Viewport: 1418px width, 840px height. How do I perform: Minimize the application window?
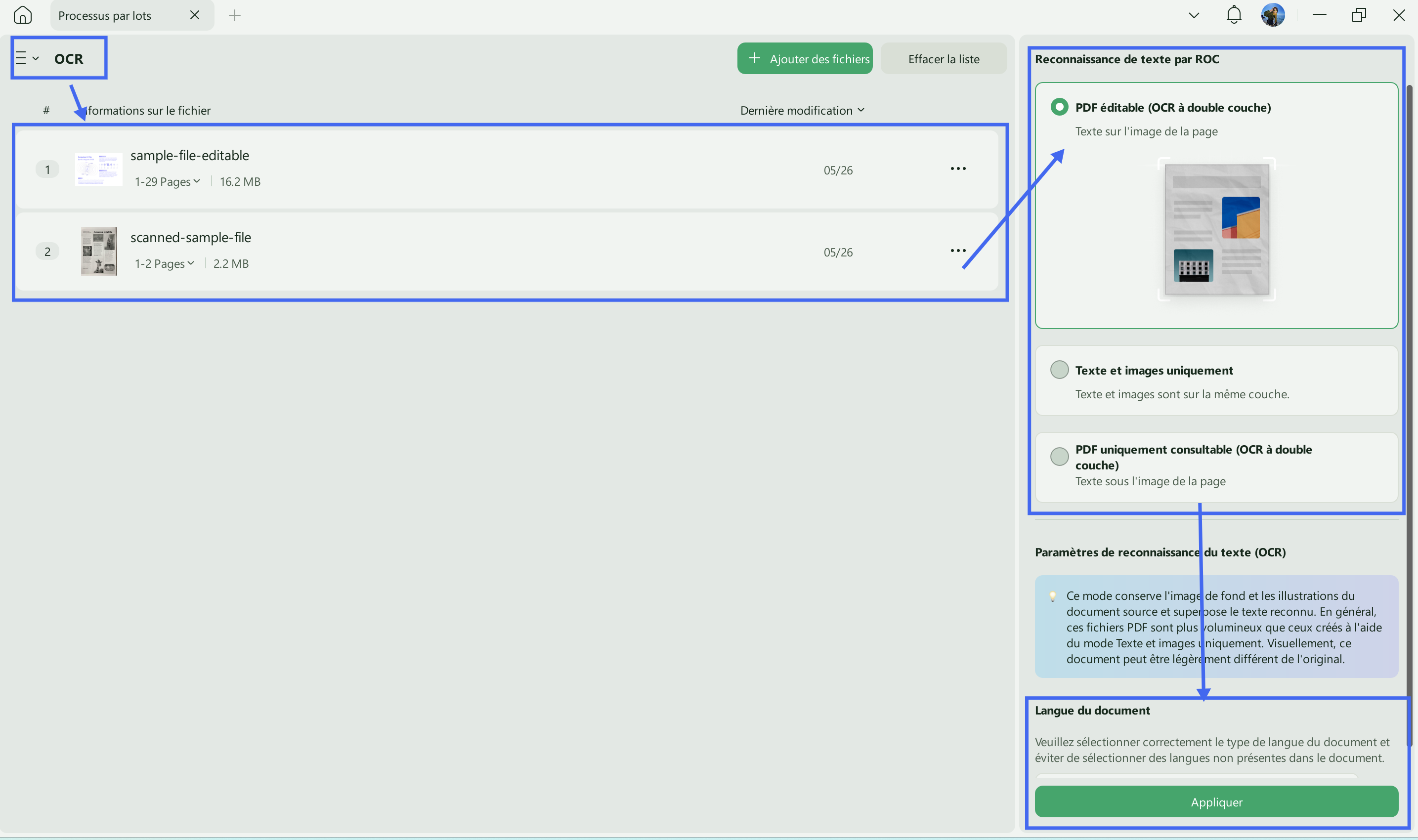(x=1320, y=15)
